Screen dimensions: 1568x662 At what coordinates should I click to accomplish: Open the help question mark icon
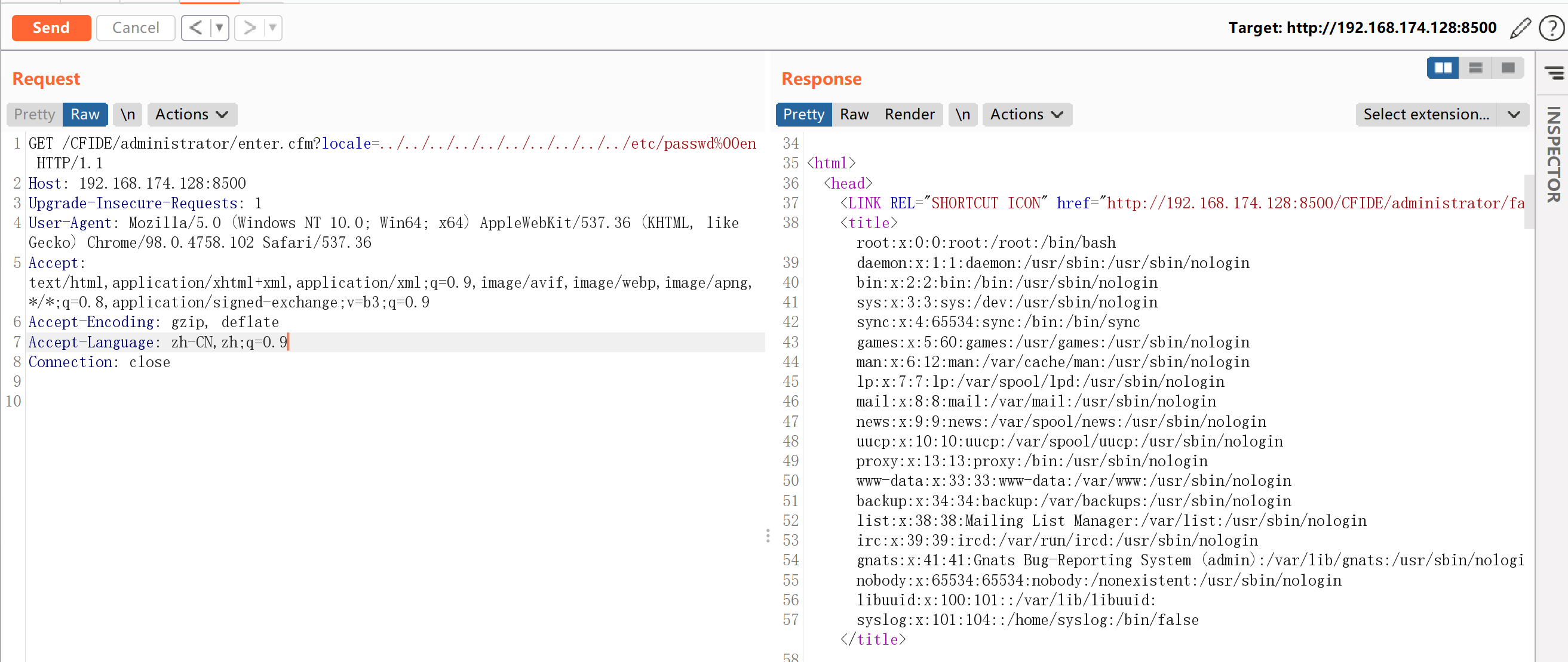pos(1550,28)
